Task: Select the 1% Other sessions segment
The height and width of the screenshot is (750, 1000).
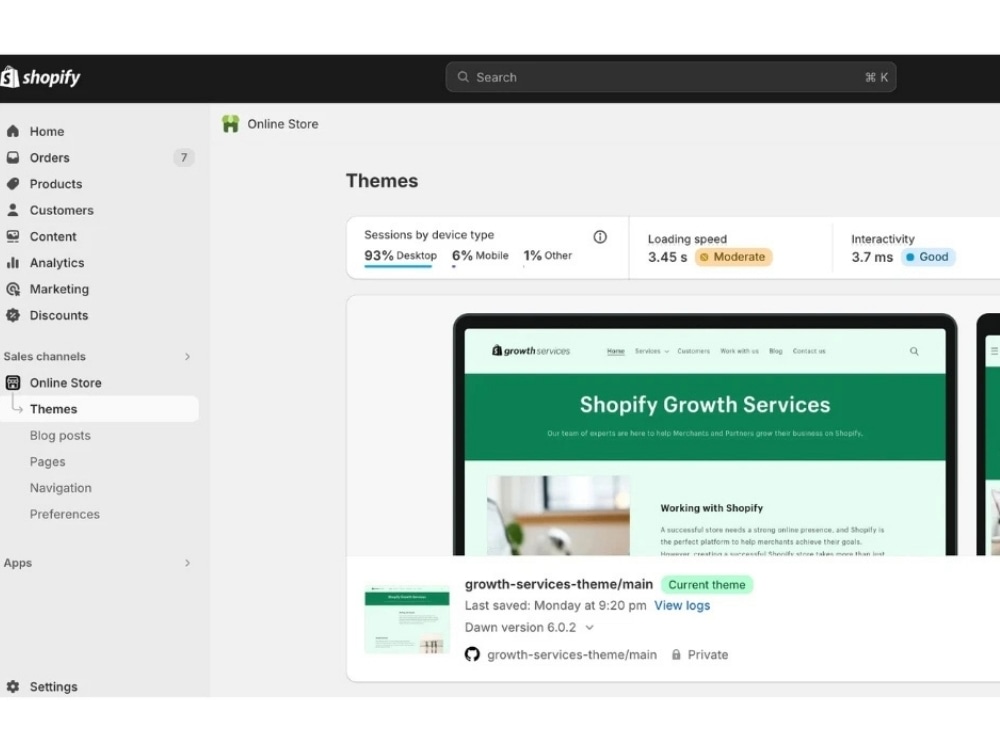Action: pyautogui.click(x=548, y=256)
